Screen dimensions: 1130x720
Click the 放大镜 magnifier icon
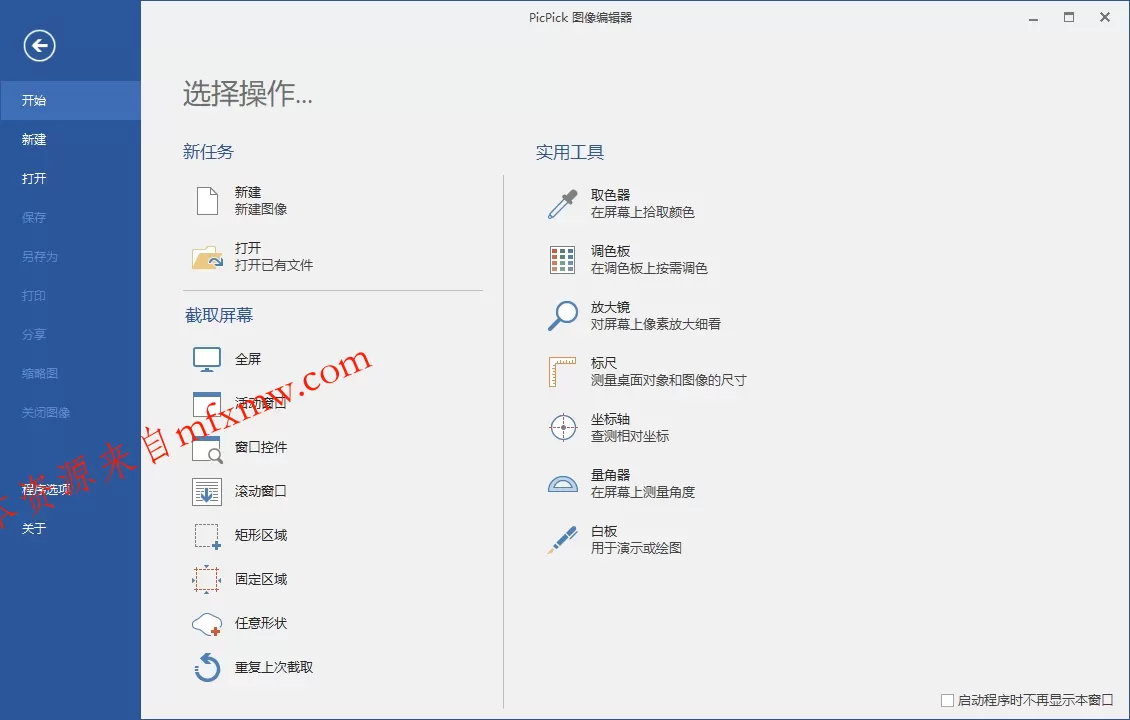point(563,316)
